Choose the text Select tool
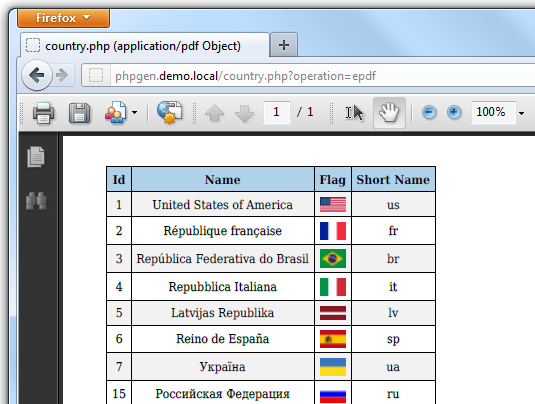 [355, 113]
